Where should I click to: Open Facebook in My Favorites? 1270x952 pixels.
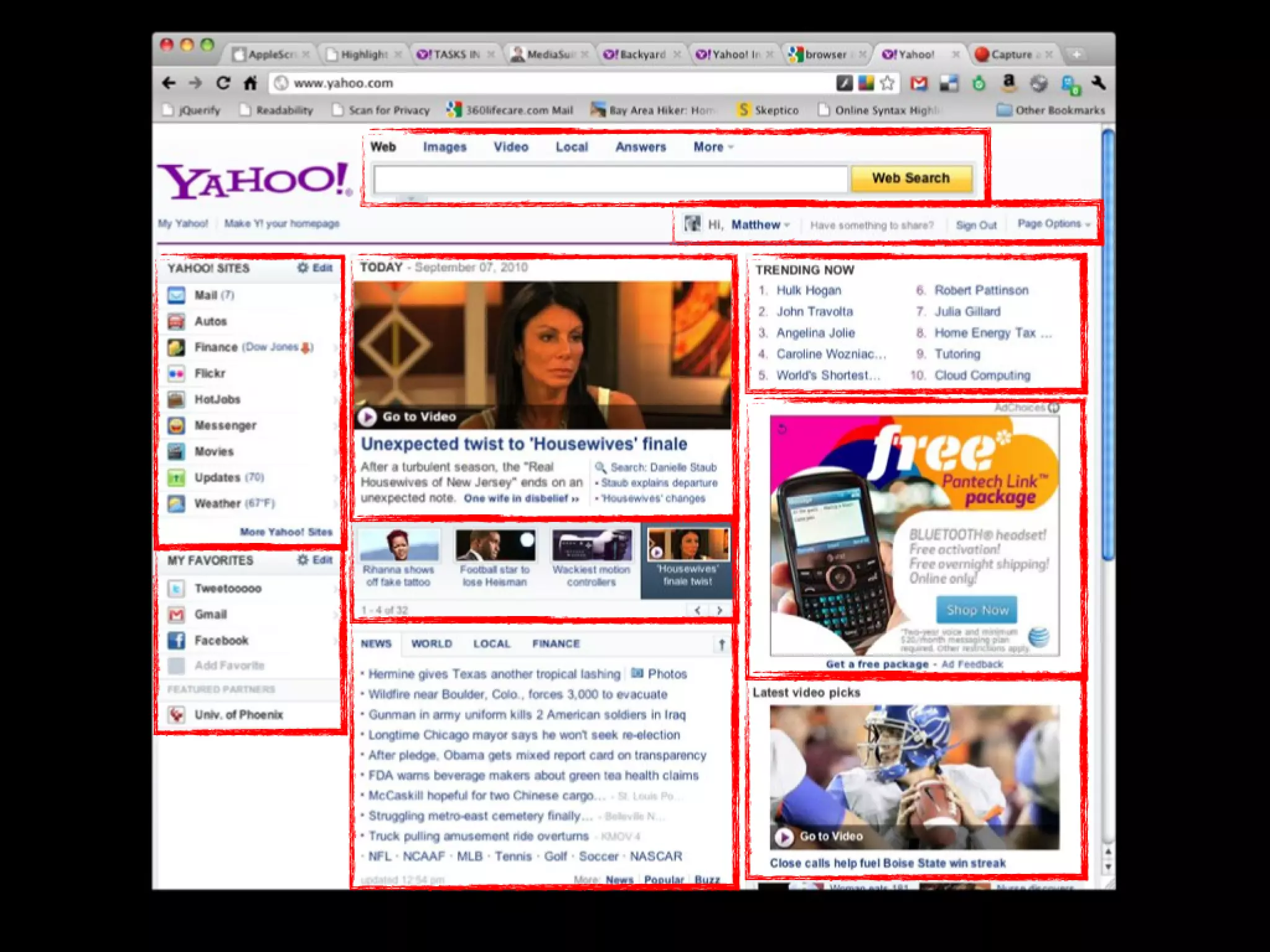[x=221, y=641]
